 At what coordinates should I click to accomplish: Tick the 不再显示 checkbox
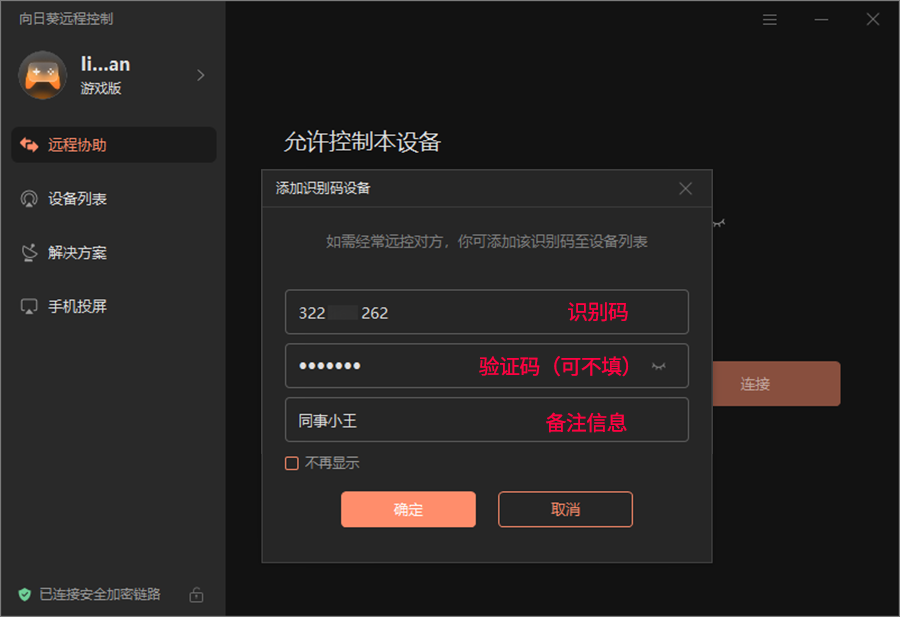click(292, 463)
